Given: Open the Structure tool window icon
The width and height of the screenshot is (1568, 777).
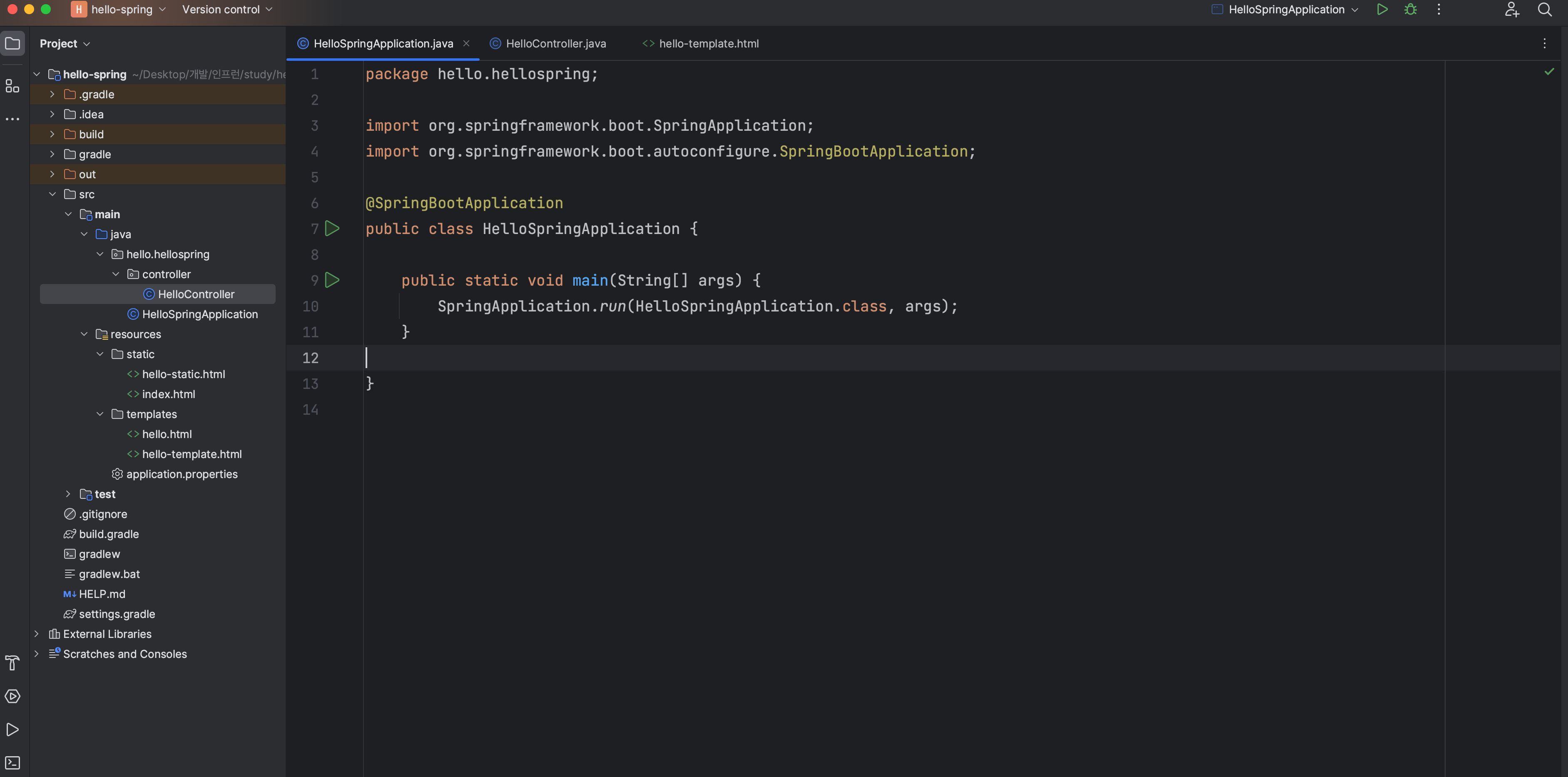Looking at the screenshot, I should 12,87.
